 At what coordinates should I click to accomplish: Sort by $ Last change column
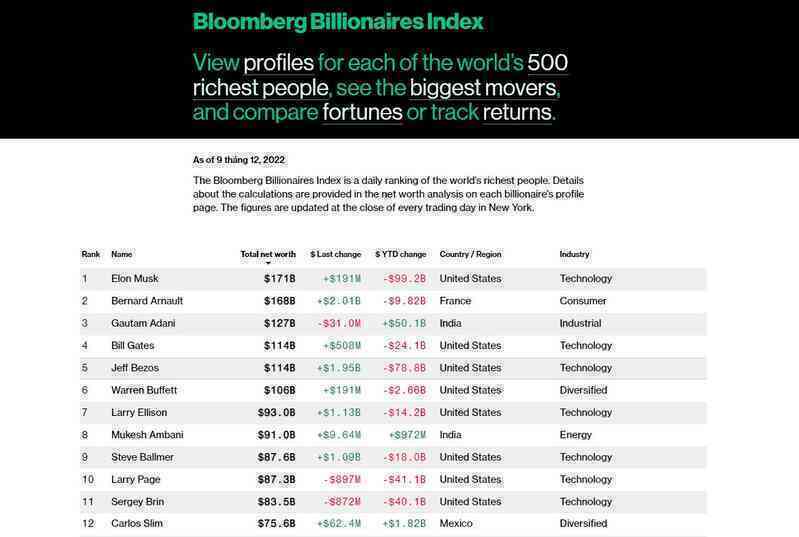tap(336, 254)
